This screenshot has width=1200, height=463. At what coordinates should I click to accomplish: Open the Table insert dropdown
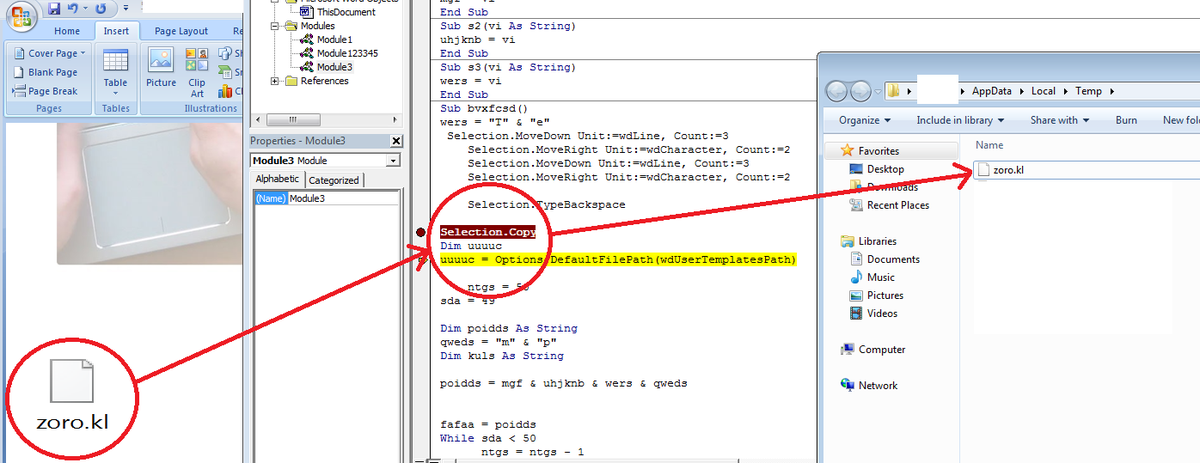coord(115,70)
